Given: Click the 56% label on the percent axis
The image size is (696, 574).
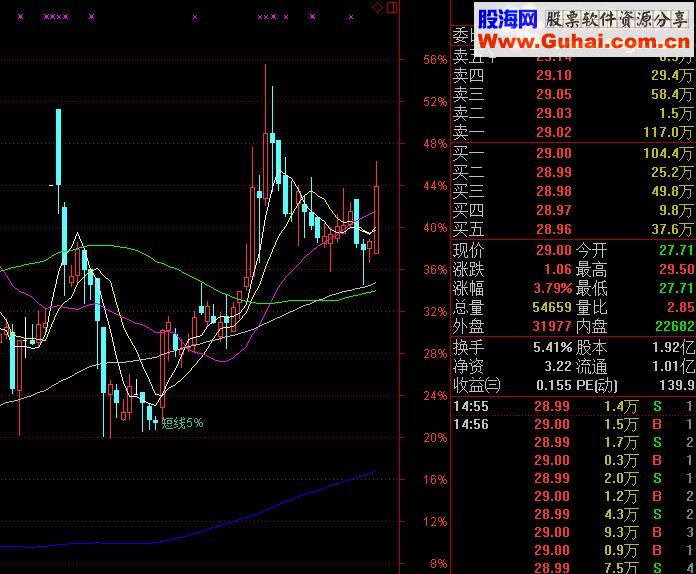Looking at the screenshot, I should (x=435, y=60).
